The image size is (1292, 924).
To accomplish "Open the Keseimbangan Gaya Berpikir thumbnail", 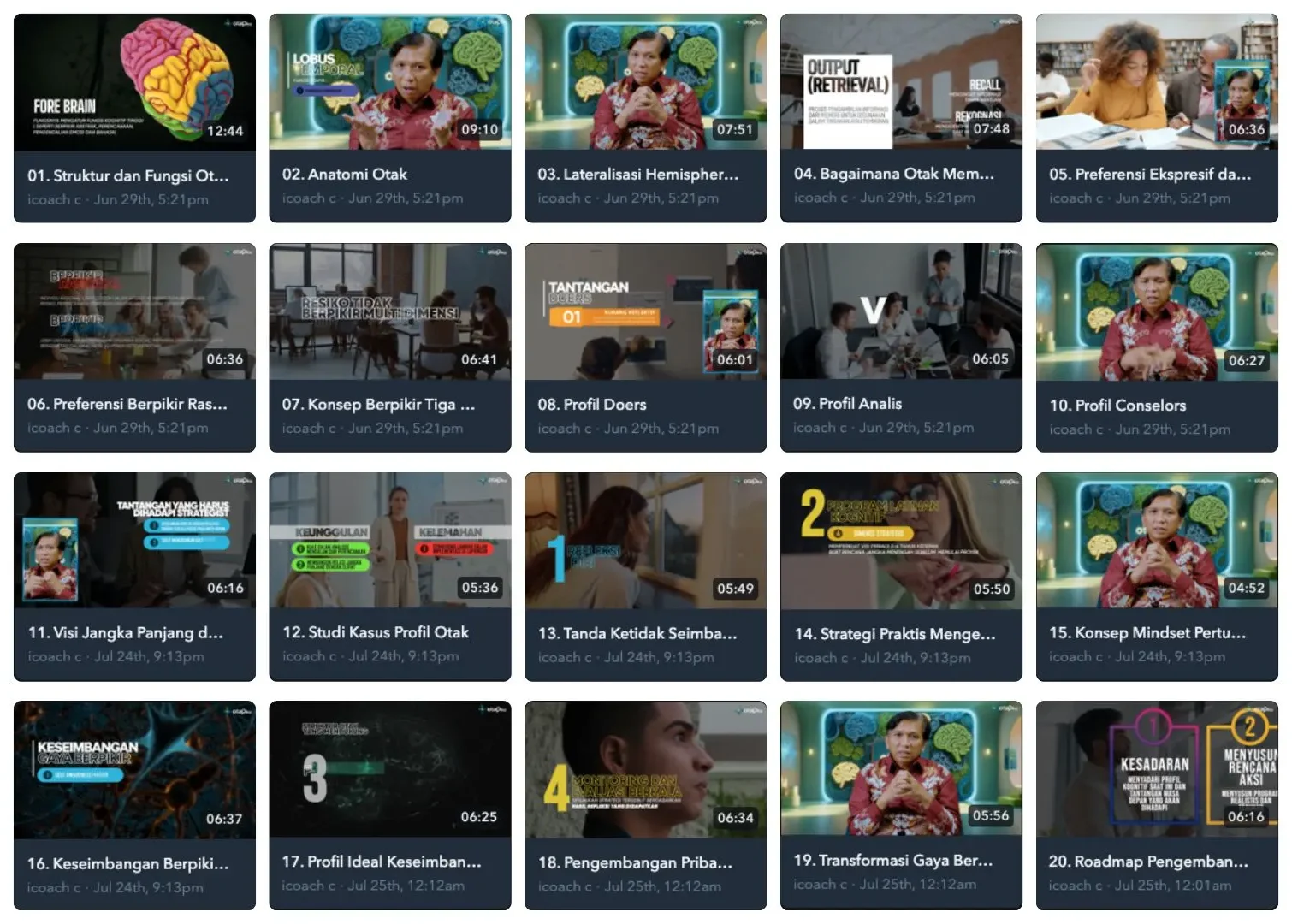I will (134, 770).
